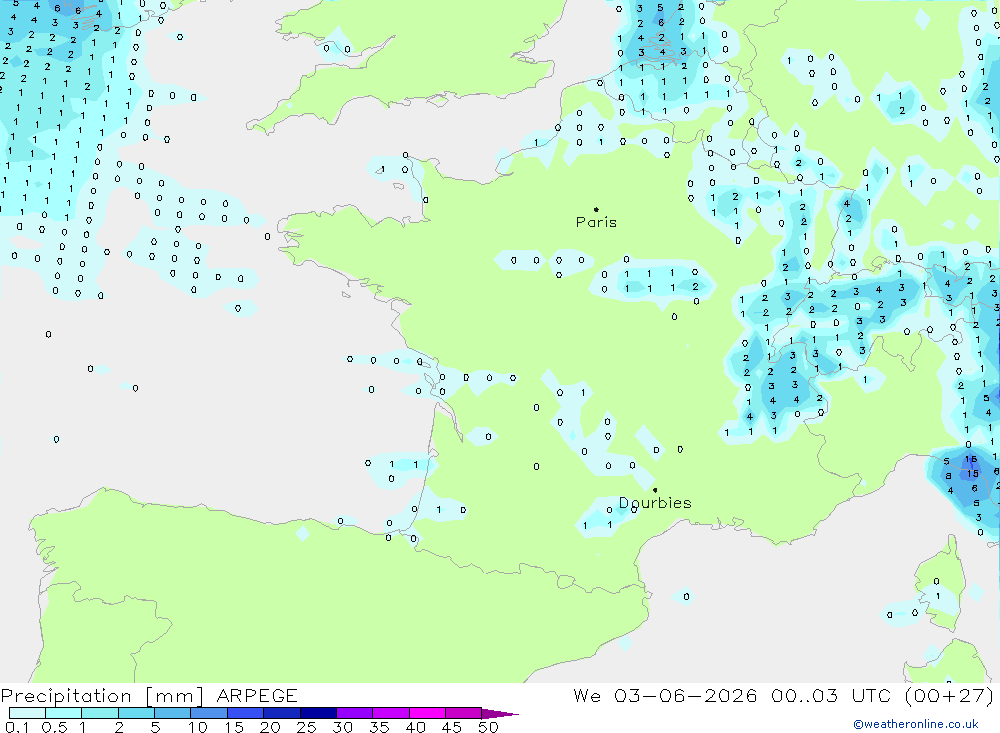
Task: Select the 40–45 mm magenta swatch
Action: pos(427,713)
